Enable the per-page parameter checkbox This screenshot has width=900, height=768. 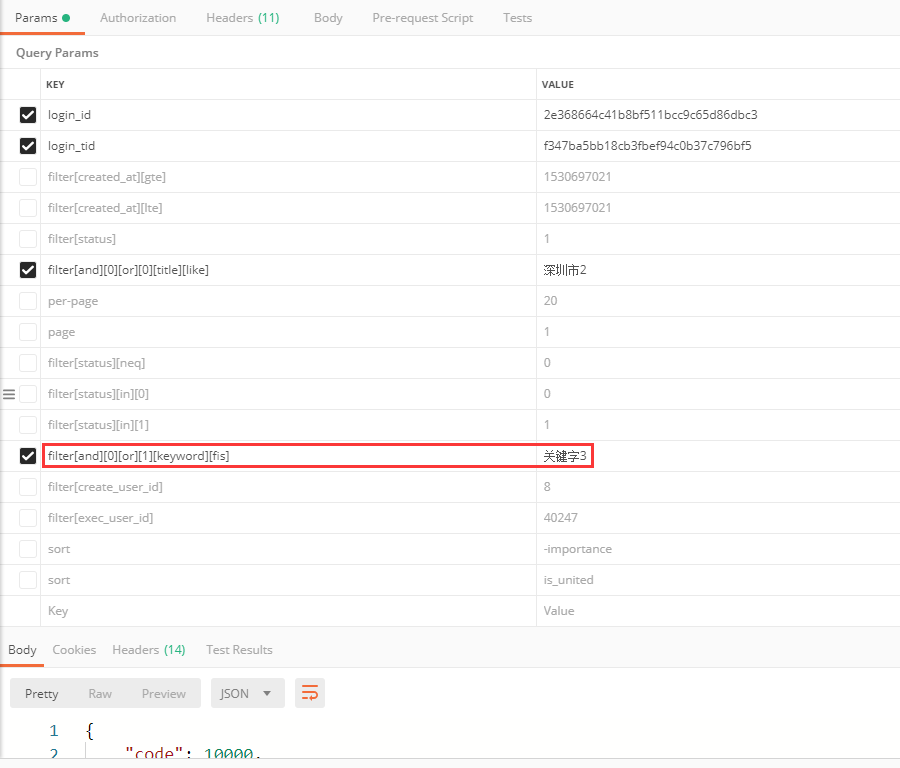click(28, 301)
